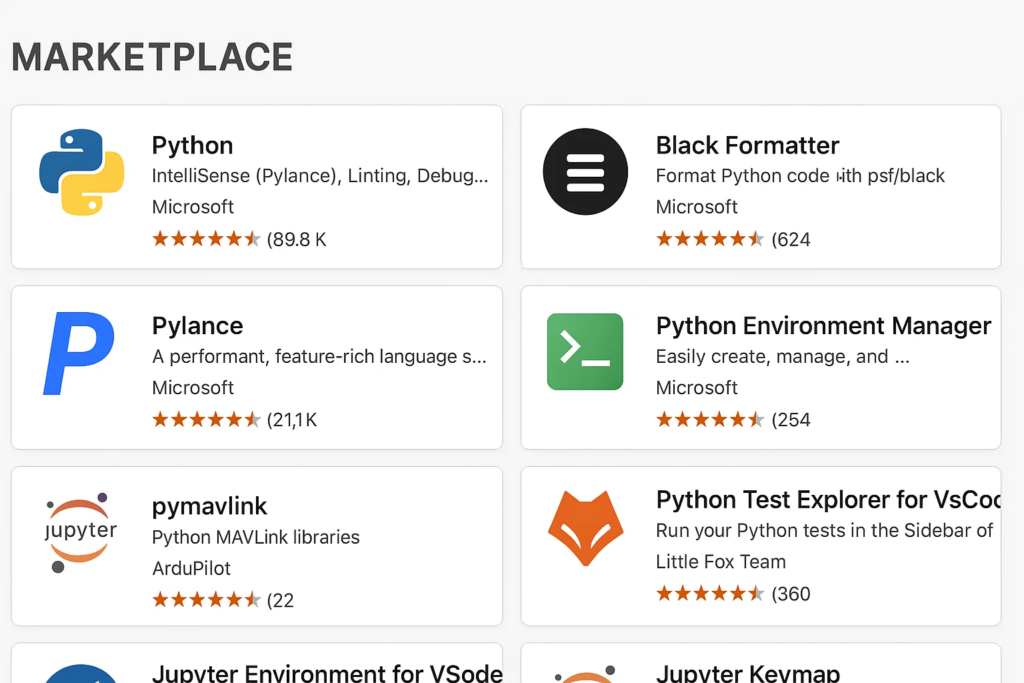Image resolution: width=1024 pixels, height=683 pixels.
Task: Click 'Python MAVLink libraries' description
Action: [x=255, y=537]
